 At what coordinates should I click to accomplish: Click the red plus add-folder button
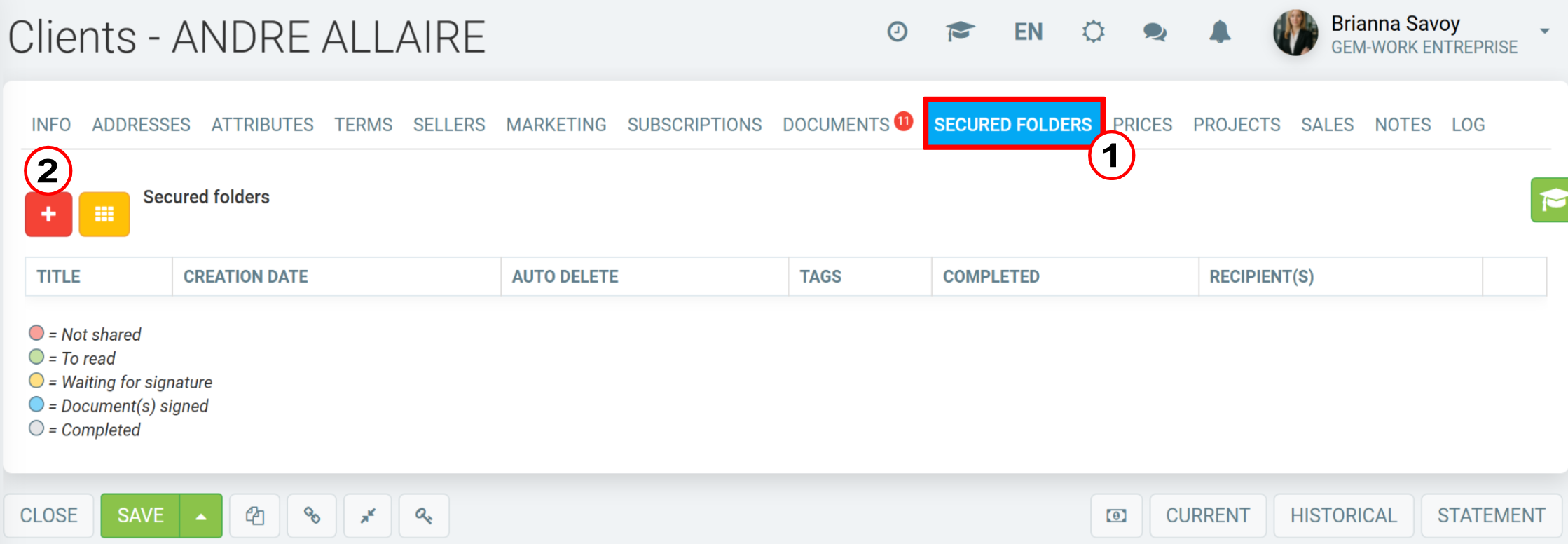(48, 214)
